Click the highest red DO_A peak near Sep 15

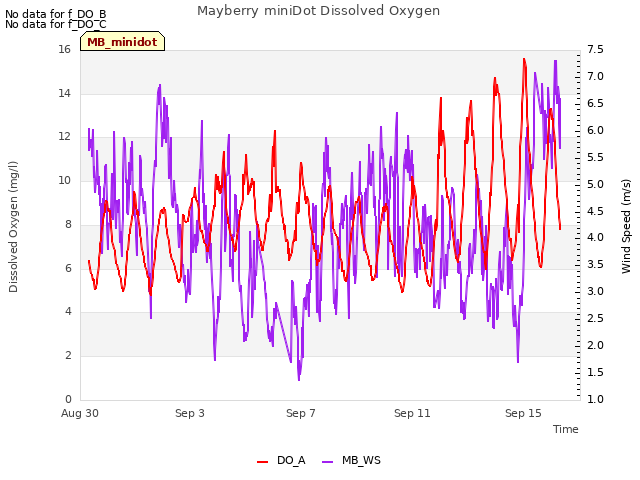pos(524,60)
